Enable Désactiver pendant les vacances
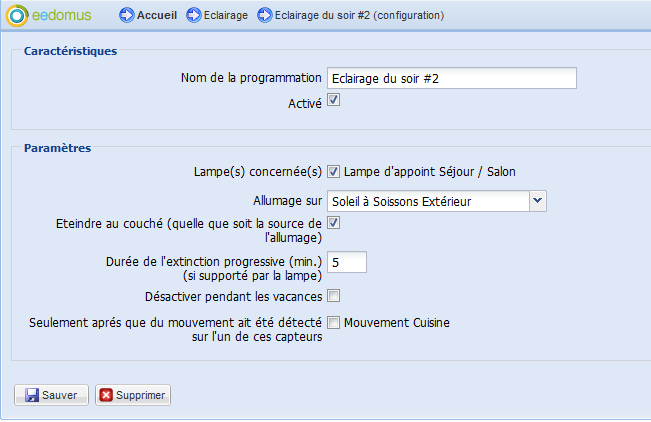The image size is (651, 422). pos(334,295)
